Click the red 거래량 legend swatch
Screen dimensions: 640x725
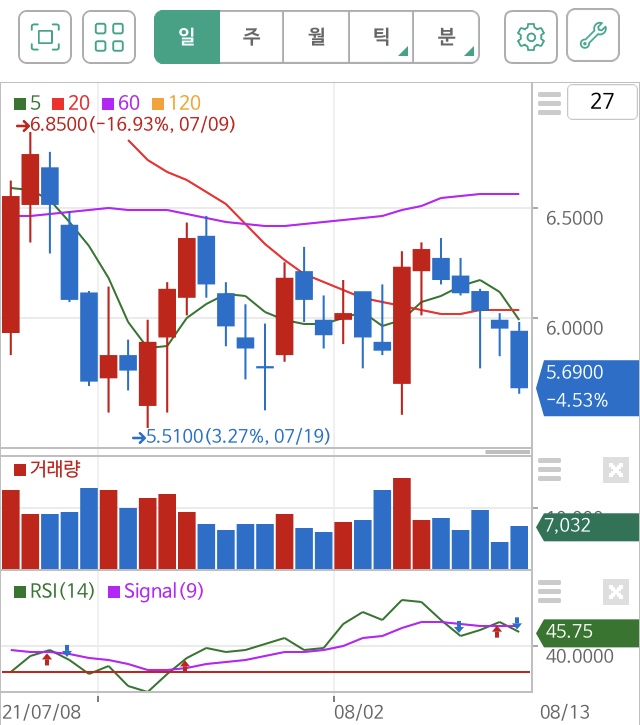point(20,470)
